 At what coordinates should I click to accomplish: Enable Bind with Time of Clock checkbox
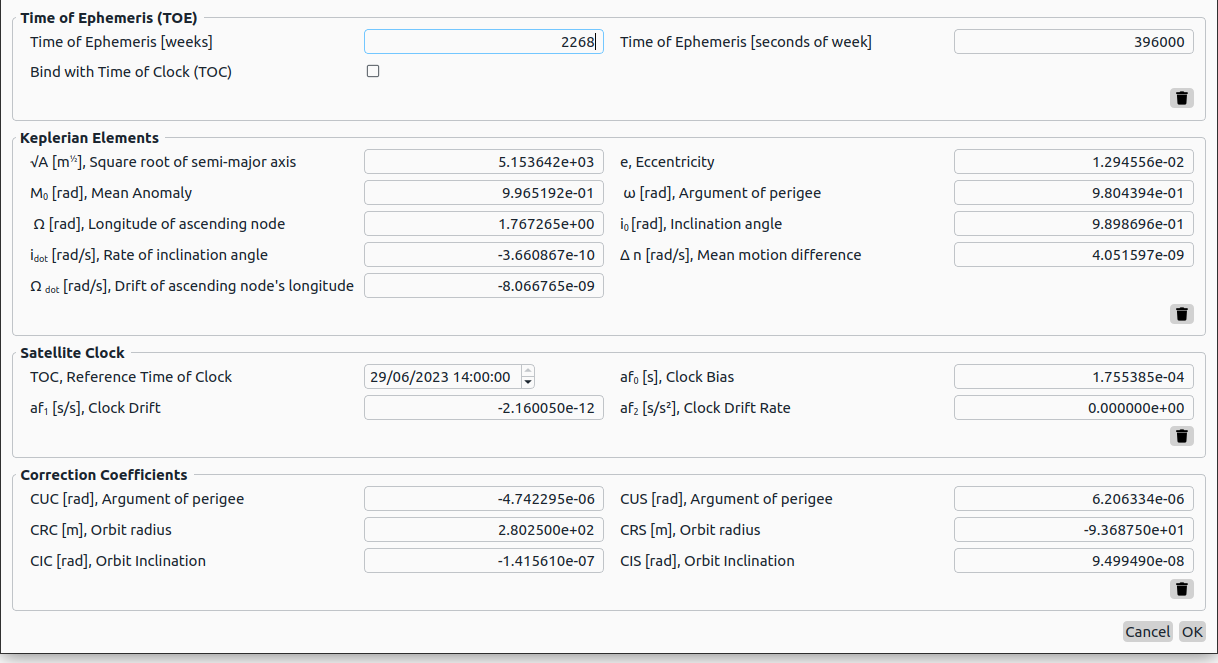(373, 71)
